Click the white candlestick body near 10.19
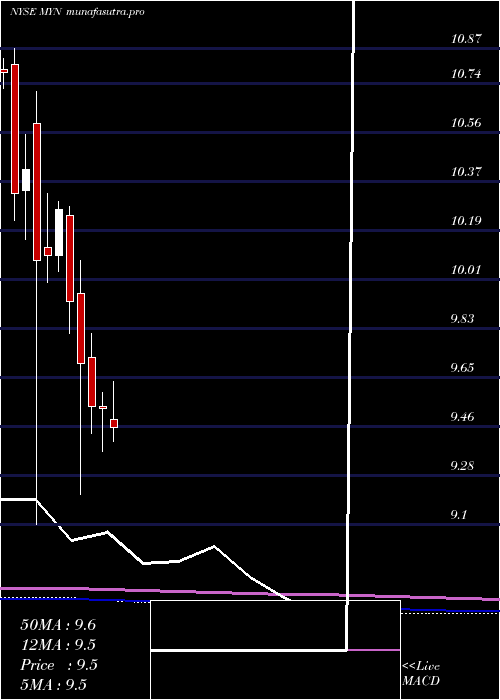500x700 pixels. 59,232
